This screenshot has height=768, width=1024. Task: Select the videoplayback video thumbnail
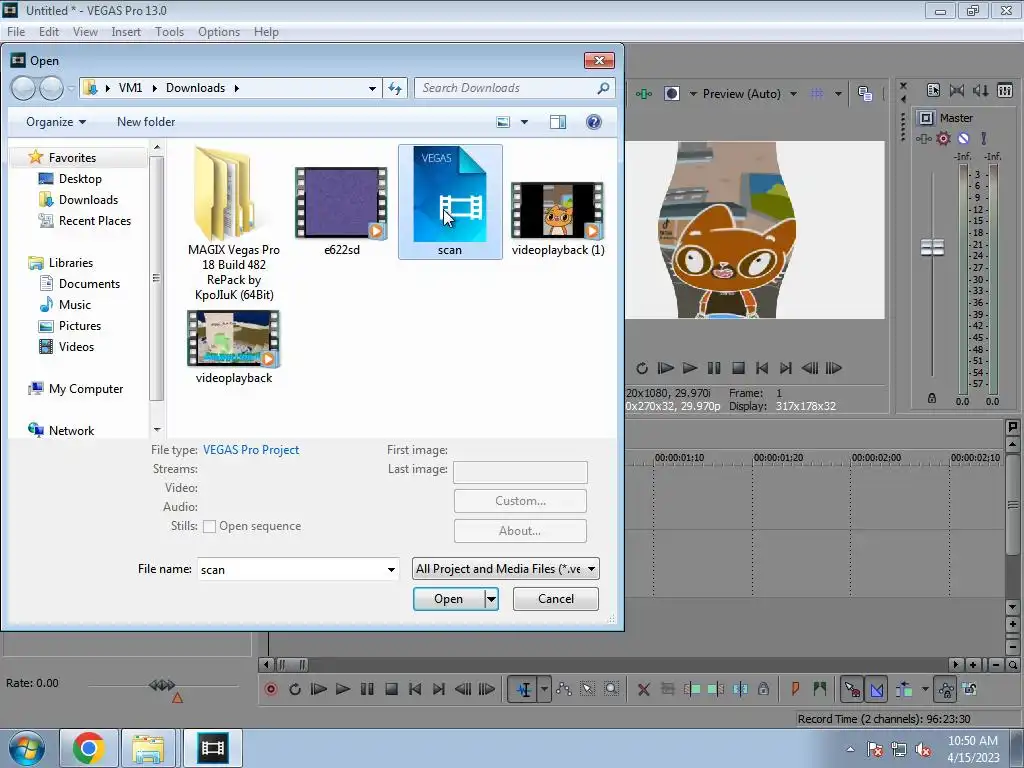pos(234,339)
